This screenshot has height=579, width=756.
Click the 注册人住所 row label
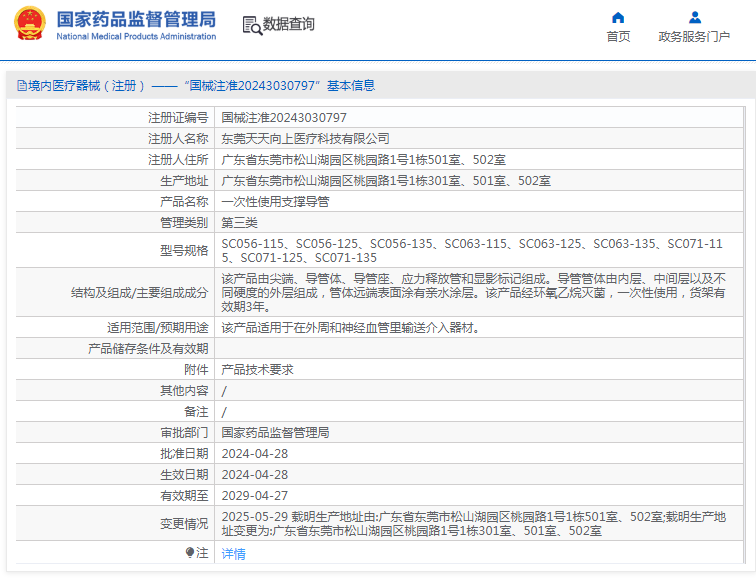pos(178,160)
